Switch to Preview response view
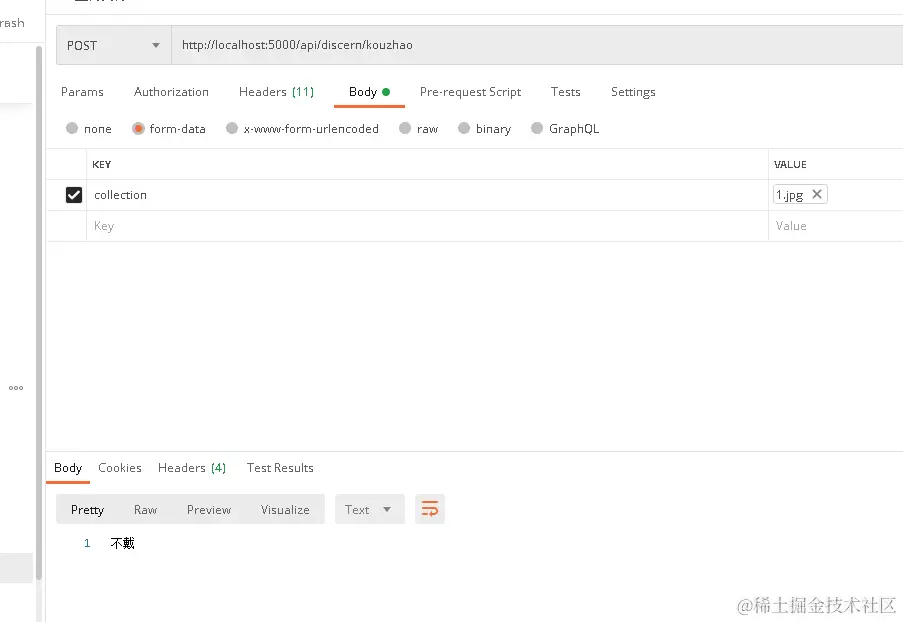The width and height of the screenshot is (903, 622). 208,510
